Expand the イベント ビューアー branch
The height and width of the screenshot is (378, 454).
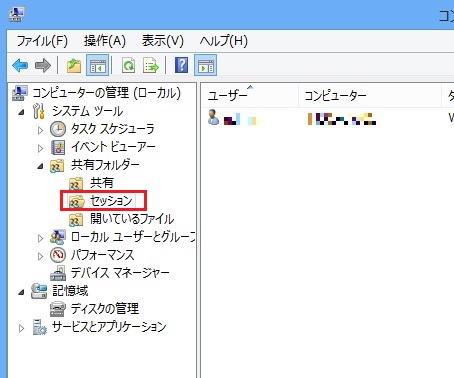[x=40, y=148]
